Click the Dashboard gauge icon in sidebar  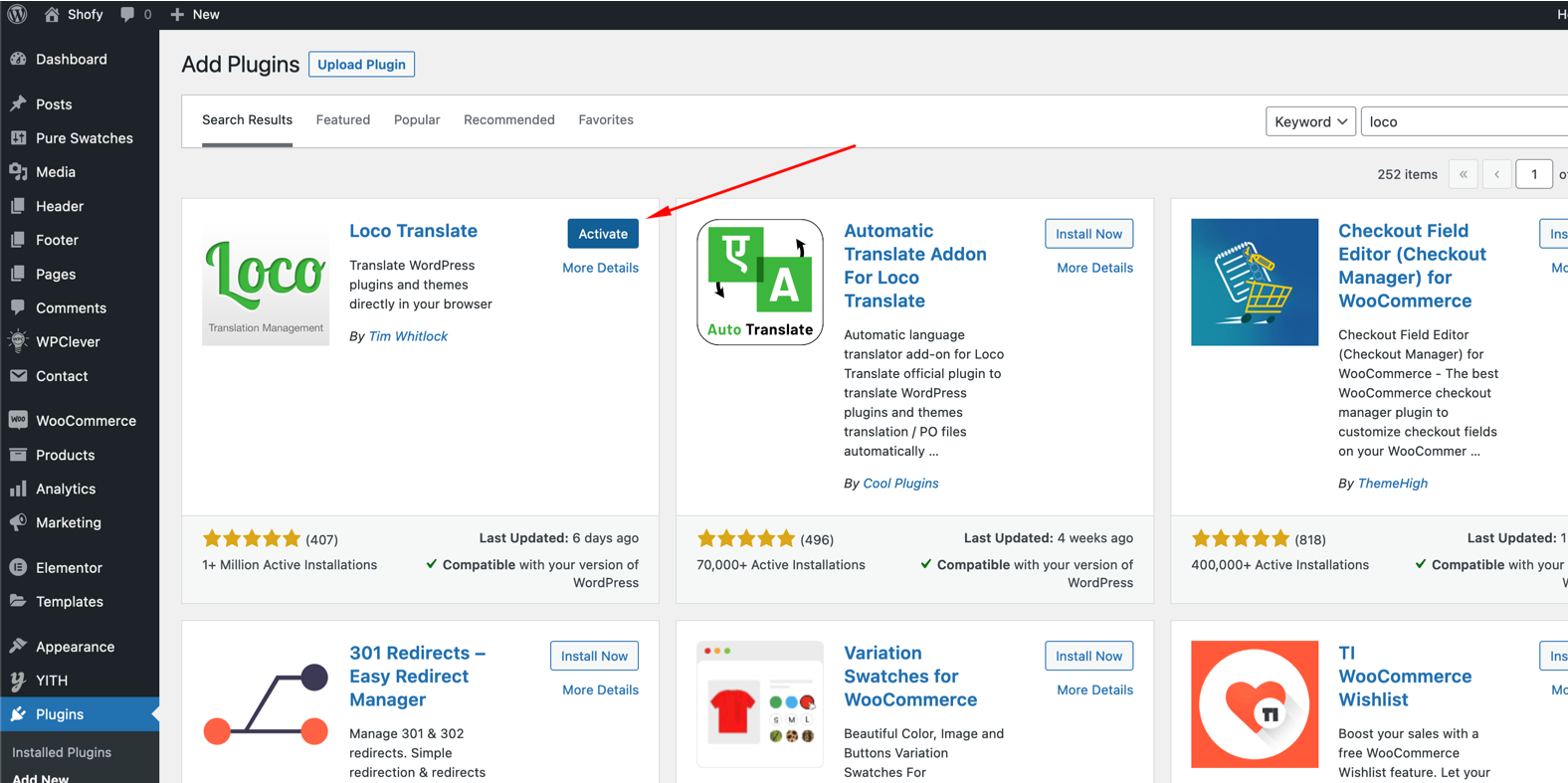[18, 59]
